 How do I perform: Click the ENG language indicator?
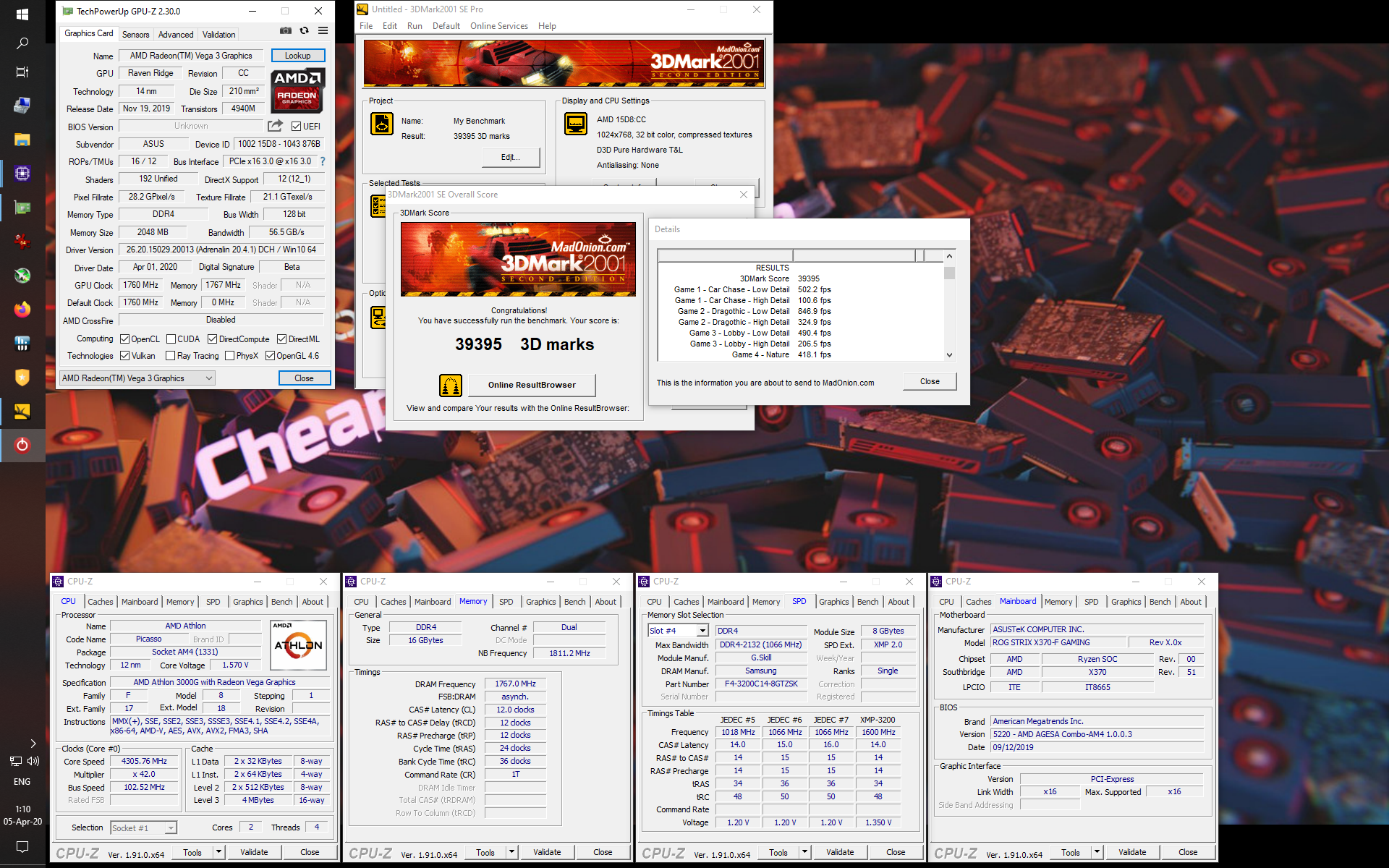coord(22,782)
